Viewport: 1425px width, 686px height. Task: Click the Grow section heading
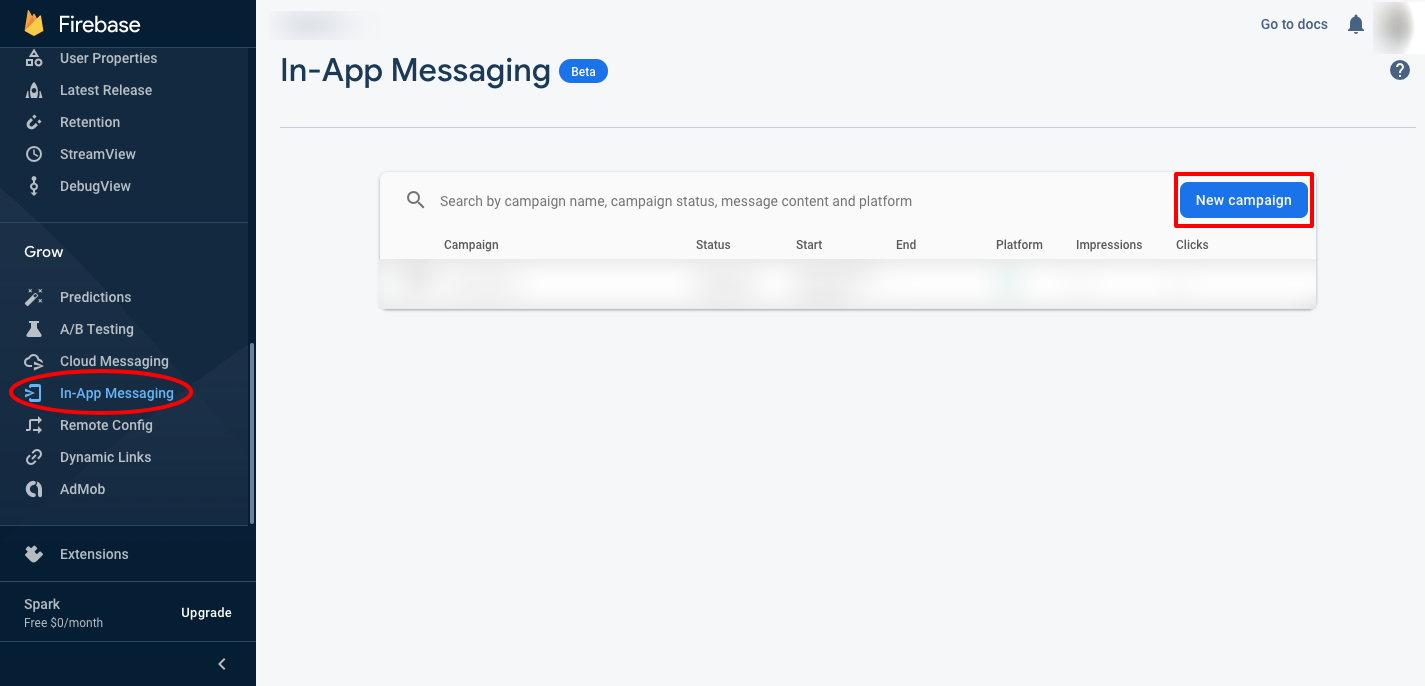[x=44, y=252]
